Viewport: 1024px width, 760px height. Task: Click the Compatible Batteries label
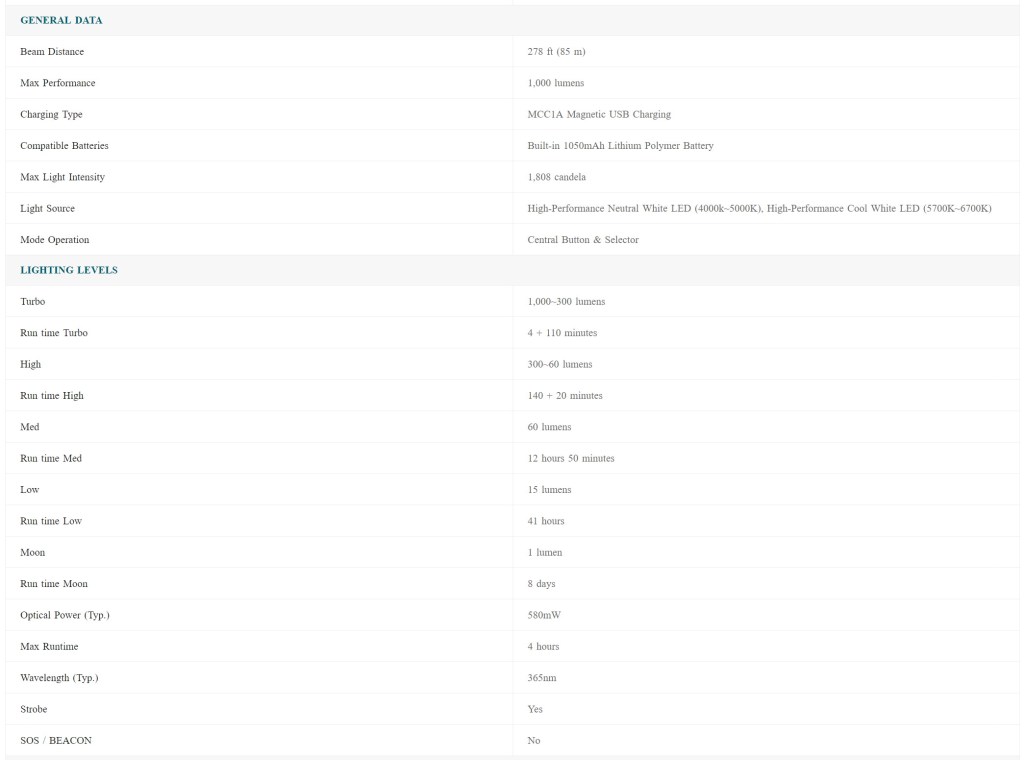64,146
